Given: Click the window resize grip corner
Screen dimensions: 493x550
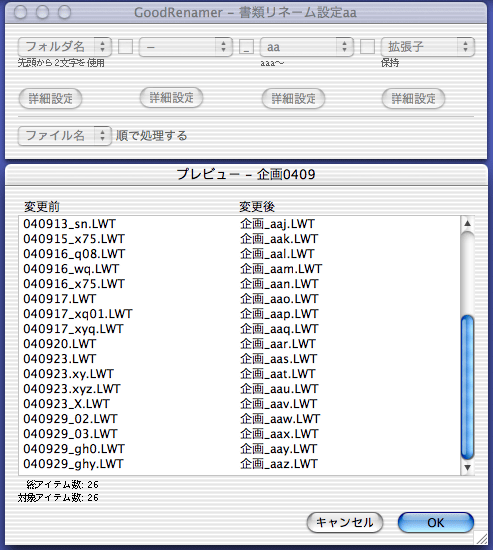Looking at the screenshot, I should [x=480, y=538].
